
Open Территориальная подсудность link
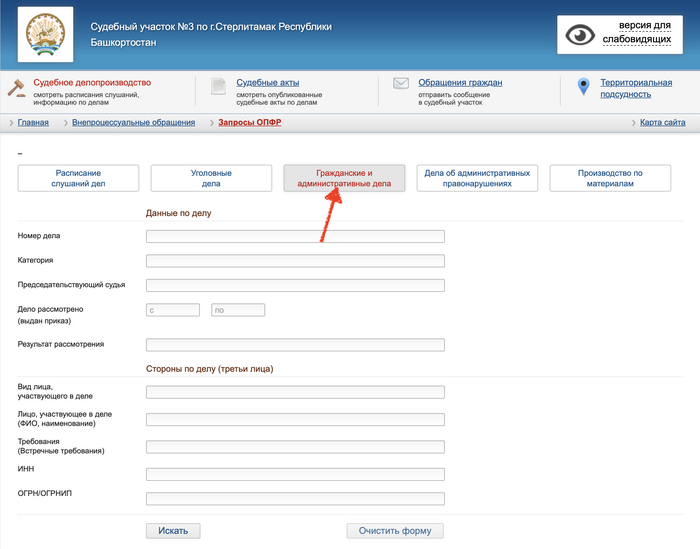pyautogui.click(x=636, y=88)
